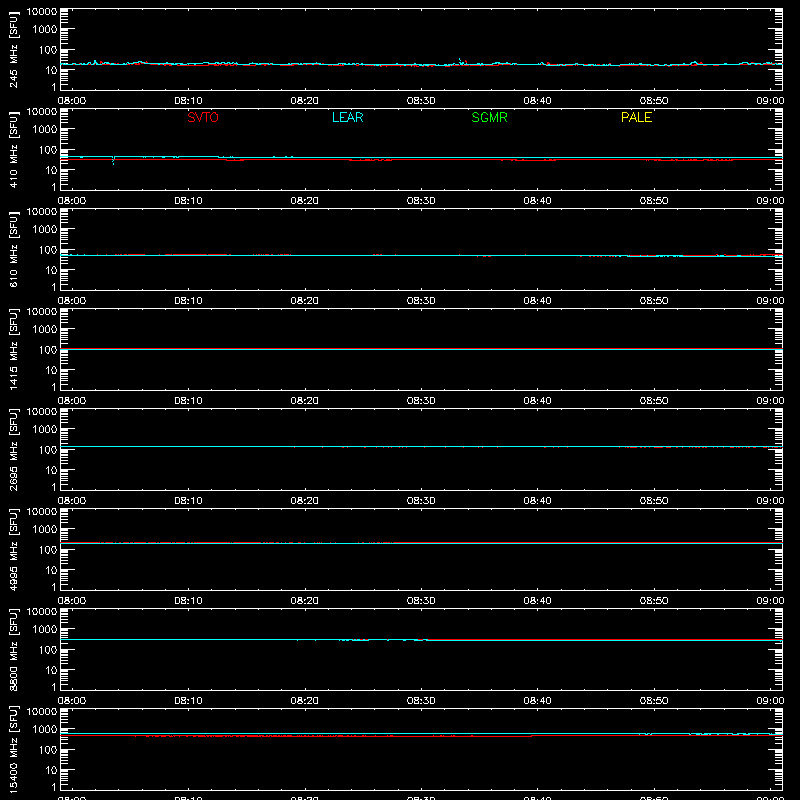This screenshot has width=800, height=800.
Task: Select the 2695 MHz [SFU] axis title
Action: pyautogui.click(x=14, y=449)
